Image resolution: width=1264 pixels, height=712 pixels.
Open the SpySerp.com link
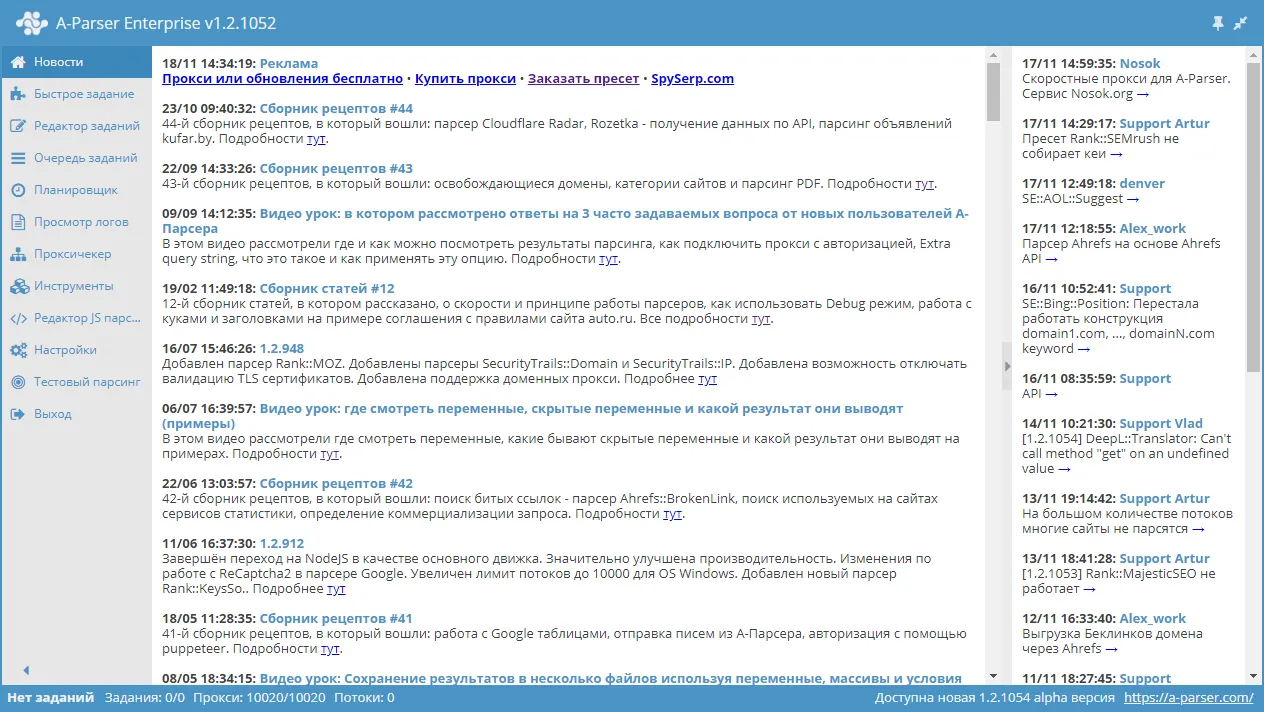coord(692,79)
